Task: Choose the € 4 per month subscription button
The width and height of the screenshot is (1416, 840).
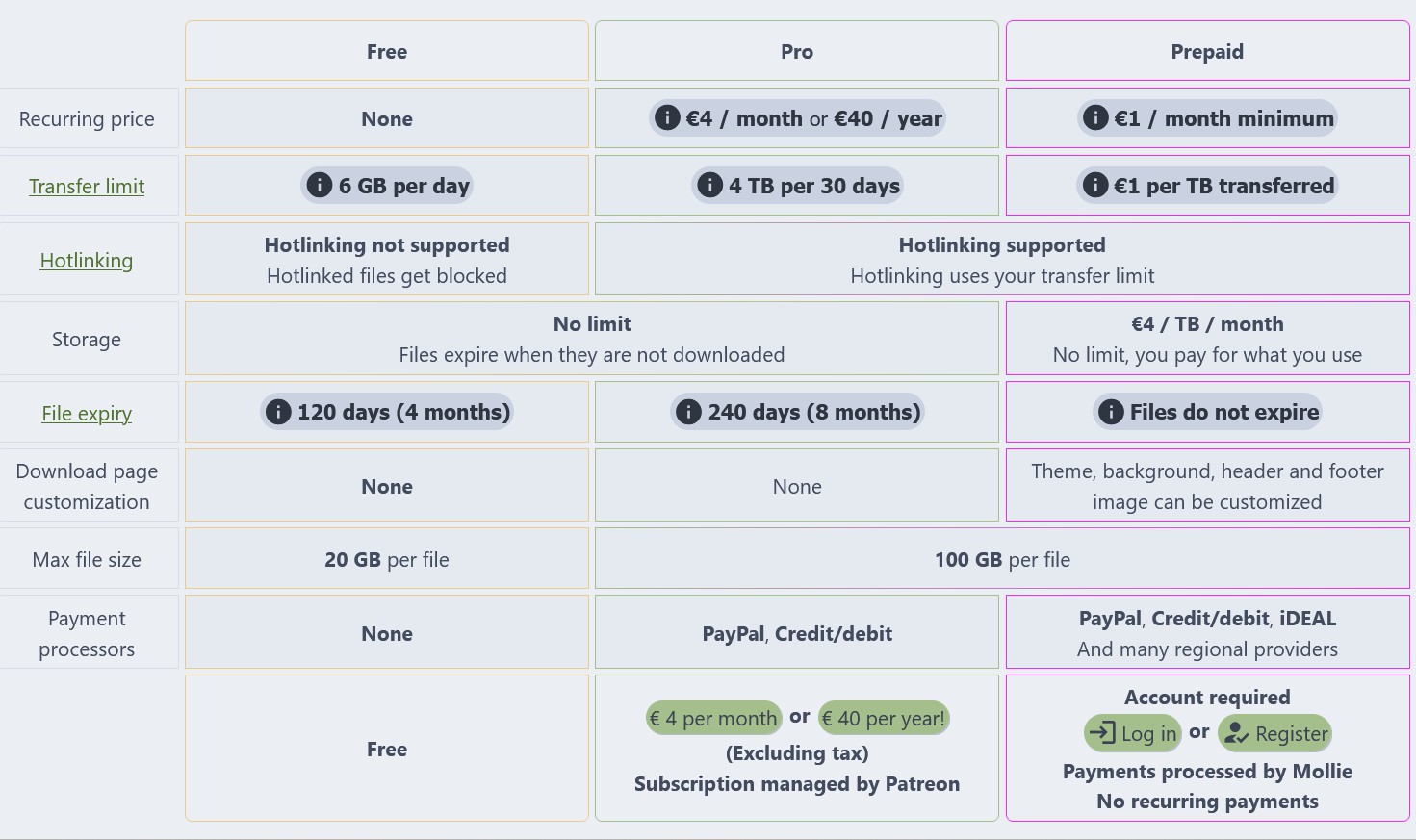Action: pyautogui.click(x=713, y=718)
